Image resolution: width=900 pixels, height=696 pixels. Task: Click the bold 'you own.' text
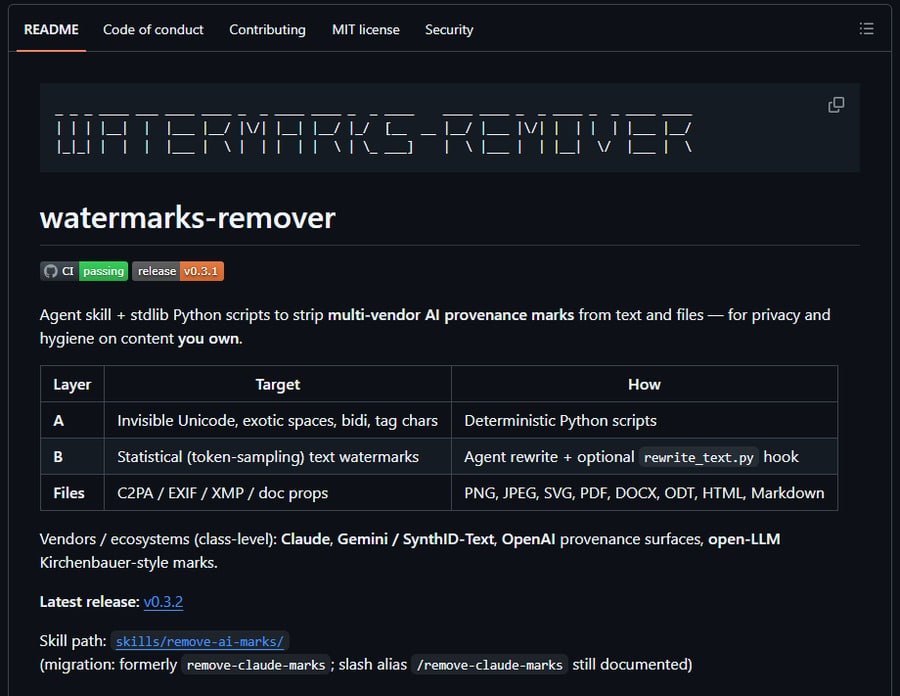[210, 338]
